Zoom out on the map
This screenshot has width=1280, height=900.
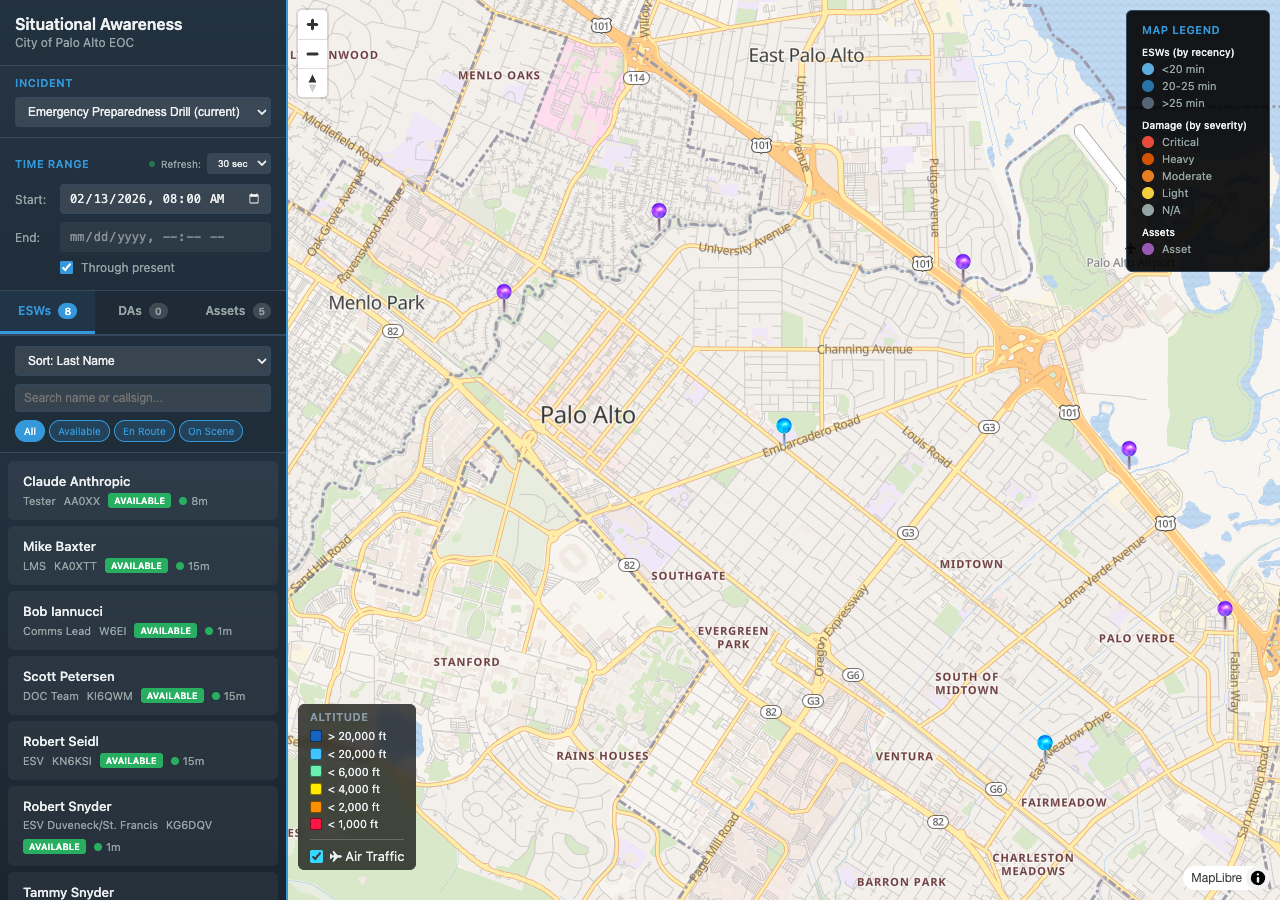(312, 53)
